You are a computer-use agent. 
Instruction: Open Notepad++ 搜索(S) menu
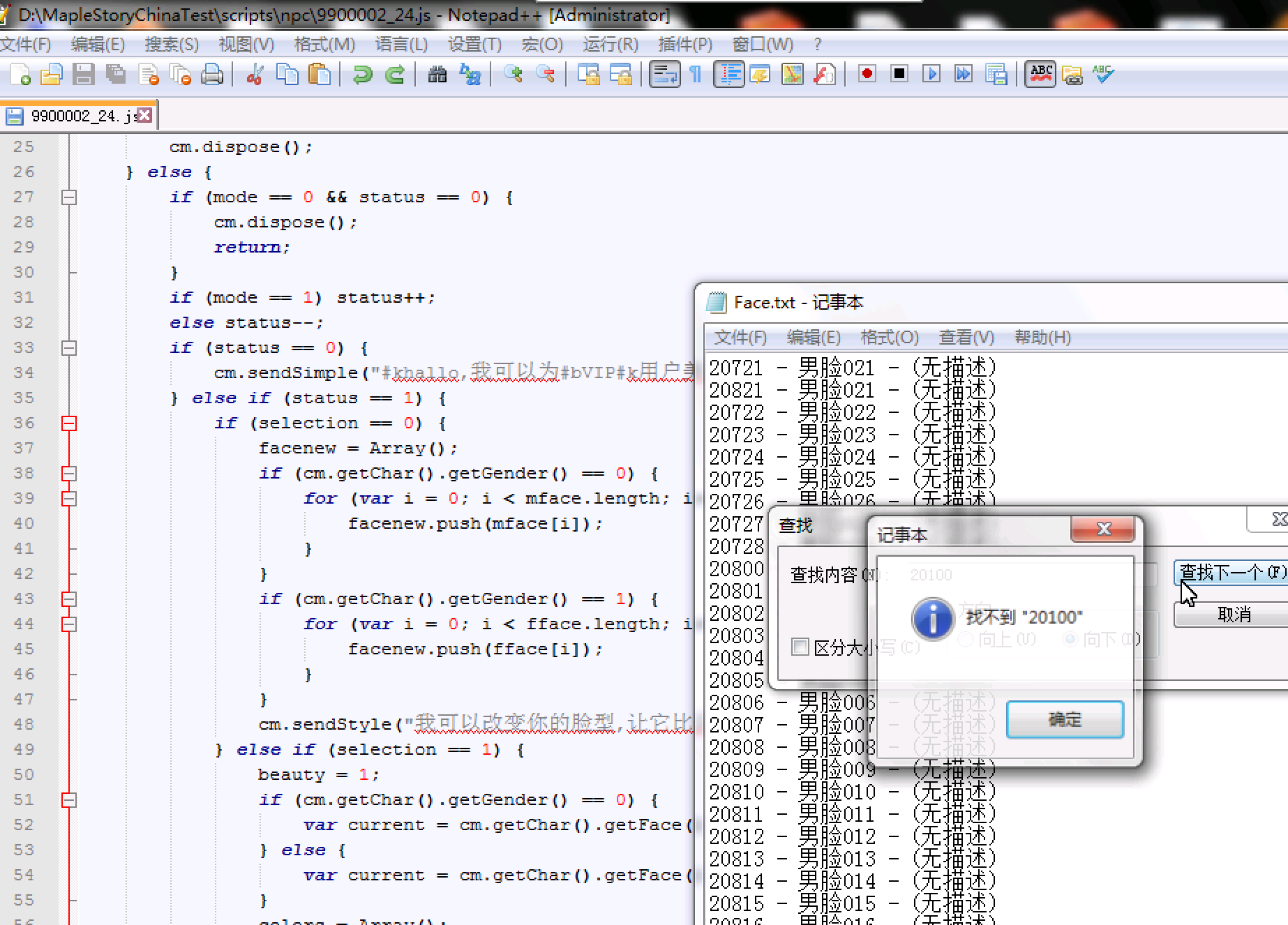pyautogui.click(x=172, y=45)
